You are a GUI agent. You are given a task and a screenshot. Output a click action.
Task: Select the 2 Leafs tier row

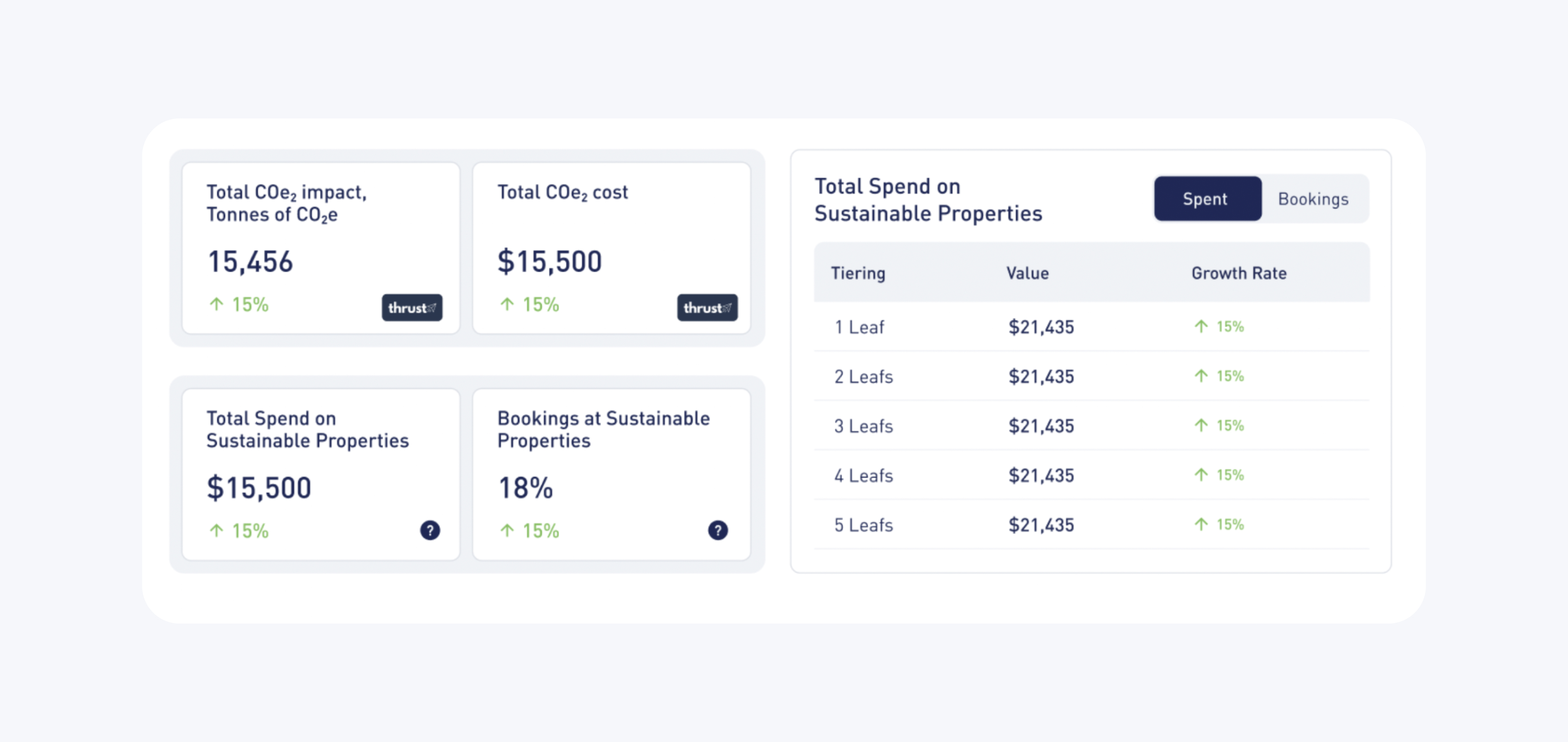coord(863,376)
